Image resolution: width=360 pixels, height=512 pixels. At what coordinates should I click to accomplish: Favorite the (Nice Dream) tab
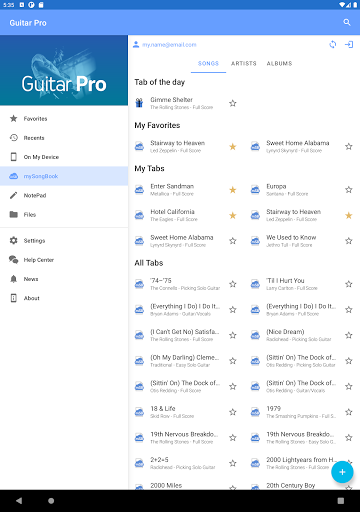[x=349, y=335]
